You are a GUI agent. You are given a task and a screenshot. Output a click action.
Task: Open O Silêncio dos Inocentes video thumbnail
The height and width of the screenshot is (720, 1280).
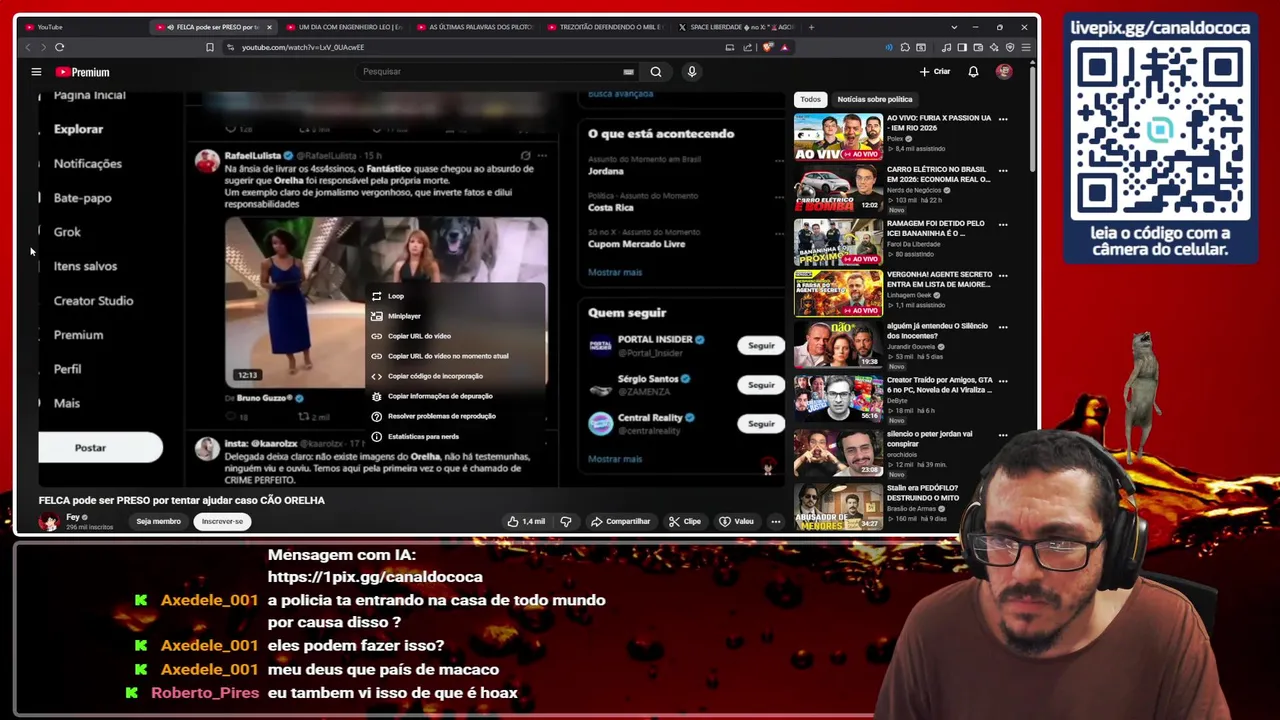click(838, 345)
